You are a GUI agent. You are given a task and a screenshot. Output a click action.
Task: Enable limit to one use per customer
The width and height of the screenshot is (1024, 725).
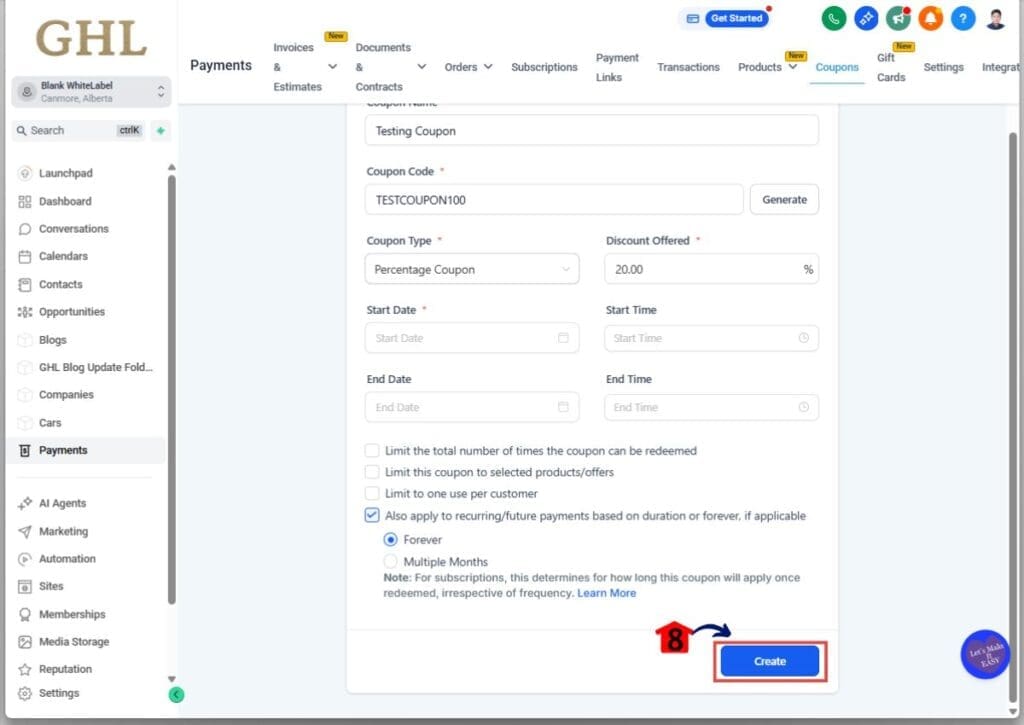coord(372,493)
